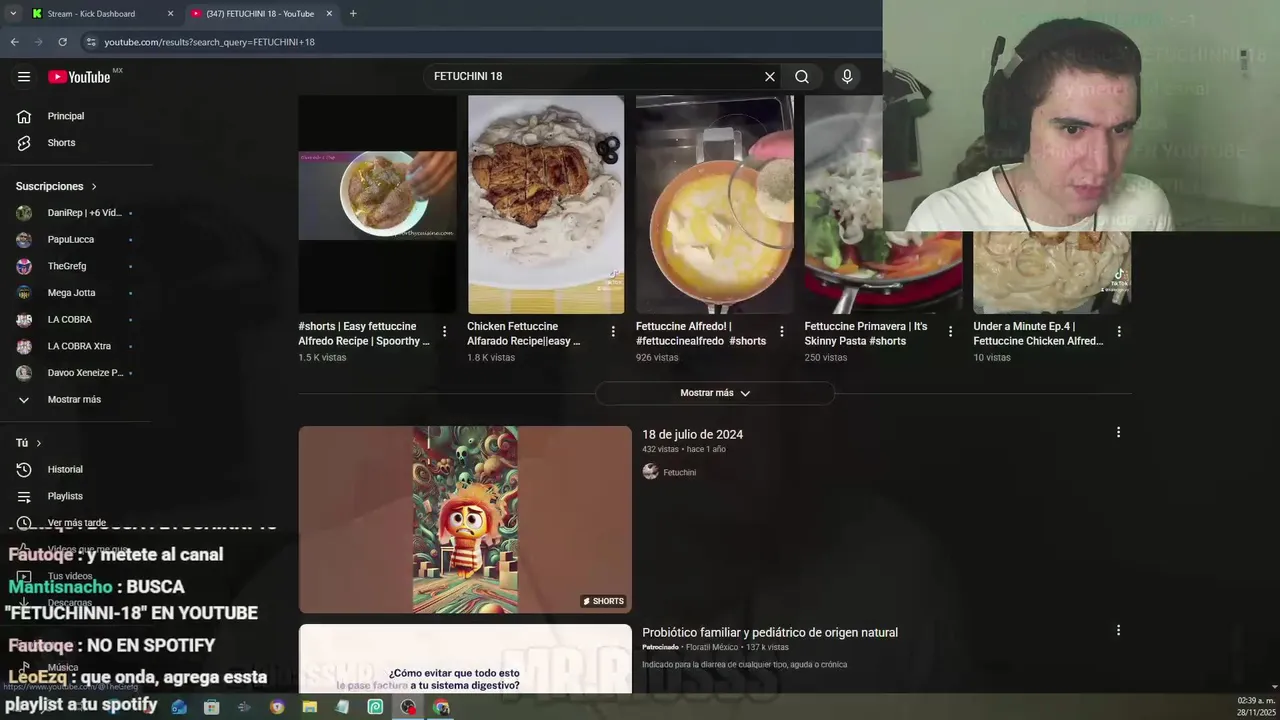
Task: Go back in browser history
Action: pyautogui.click(x=14, y=42)
